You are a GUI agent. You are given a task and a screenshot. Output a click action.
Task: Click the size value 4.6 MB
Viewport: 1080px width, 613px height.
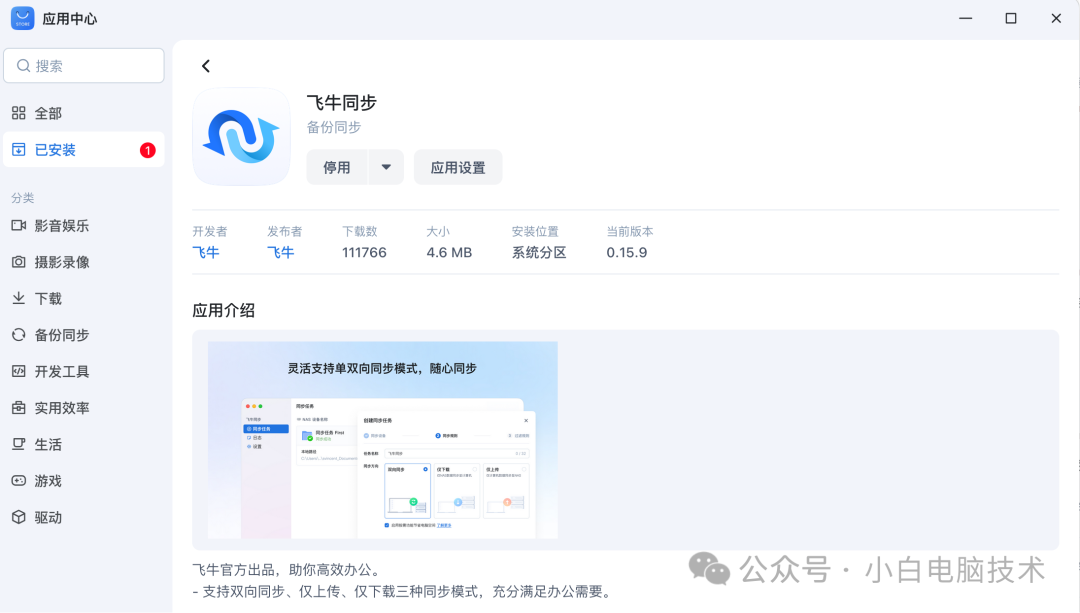[449, 253]
